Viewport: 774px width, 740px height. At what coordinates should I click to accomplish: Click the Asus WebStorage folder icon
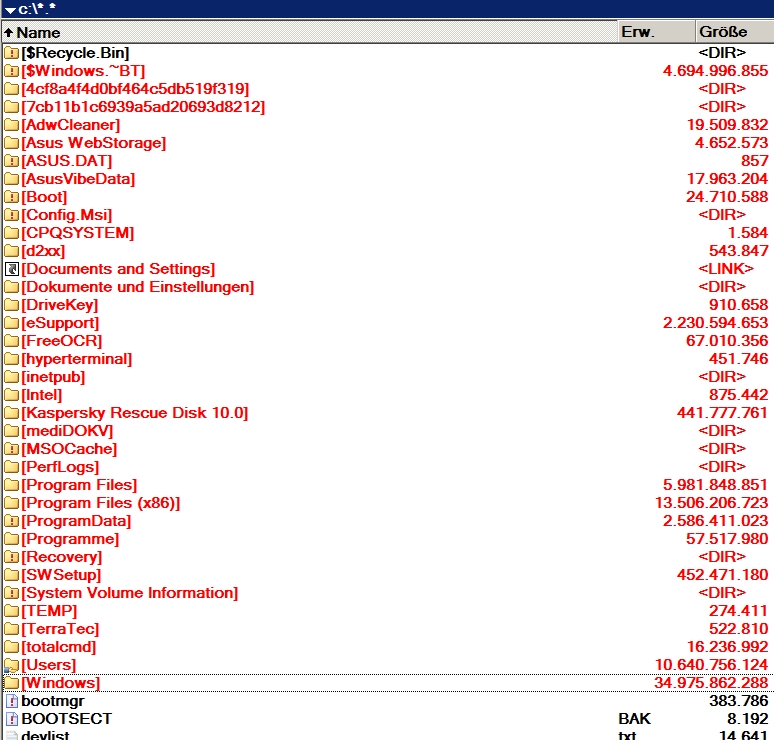[x=11, y=143]
